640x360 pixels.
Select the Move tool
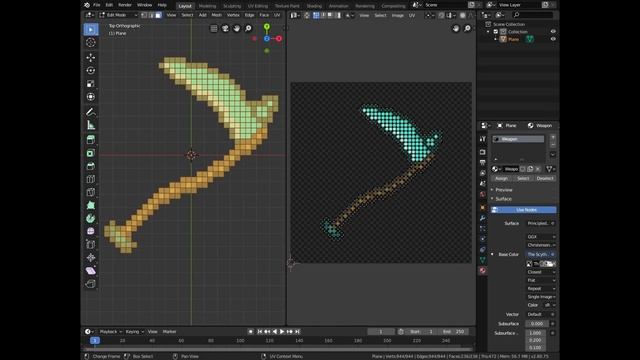(91, 58)
